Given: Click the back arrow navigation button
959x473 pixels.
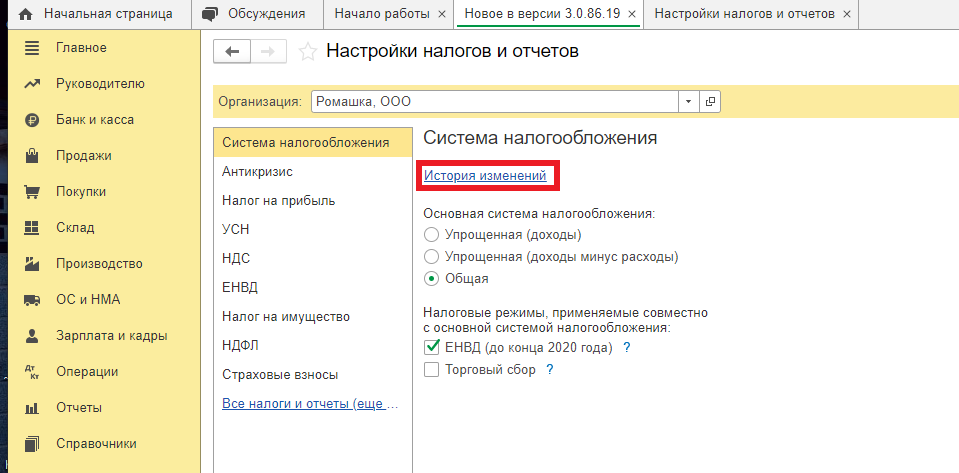Looking at the screenshot, I should point(232,52).
